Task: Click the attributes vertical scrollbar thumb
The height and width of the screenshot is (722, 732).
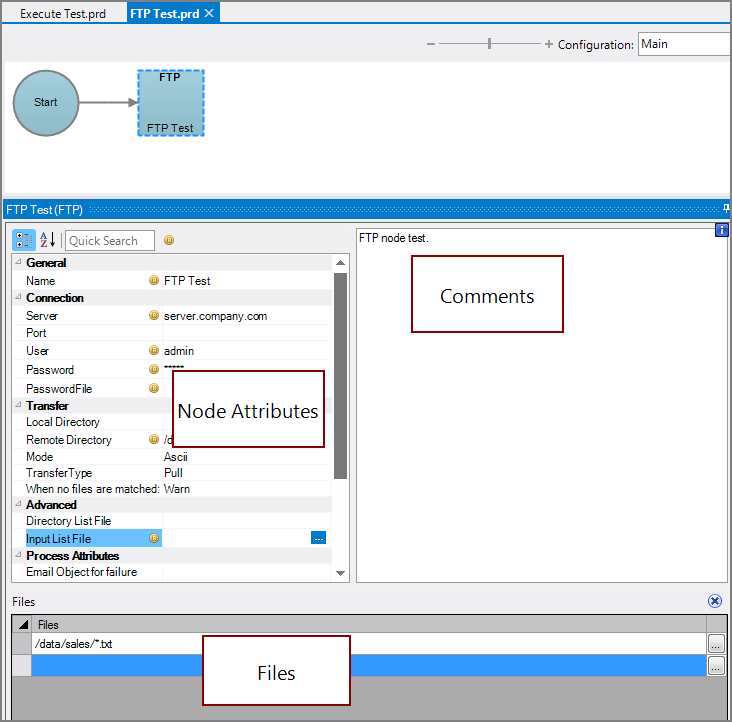Action: point(341,376)
